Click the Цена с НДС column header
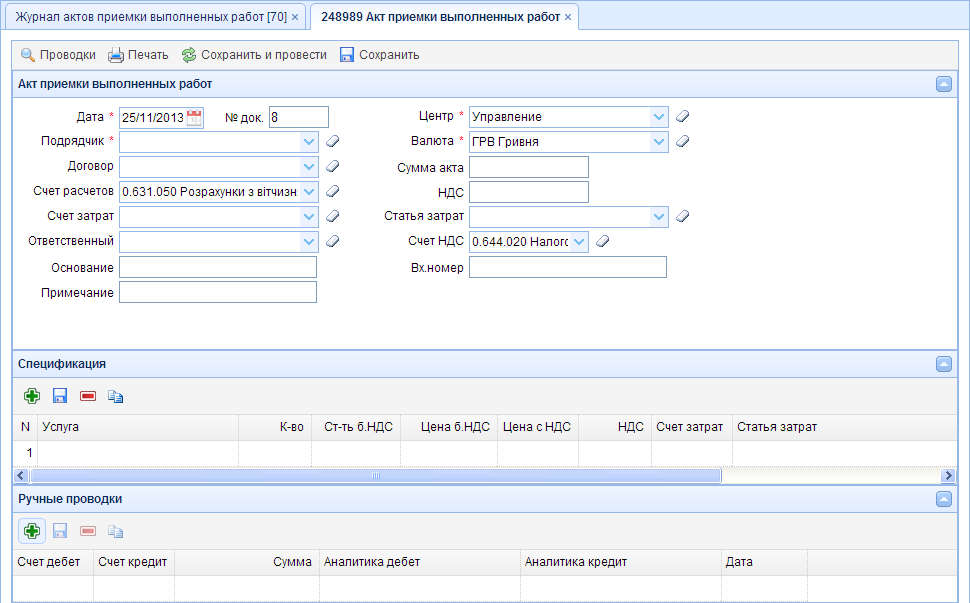 click(x=538, y=427)
